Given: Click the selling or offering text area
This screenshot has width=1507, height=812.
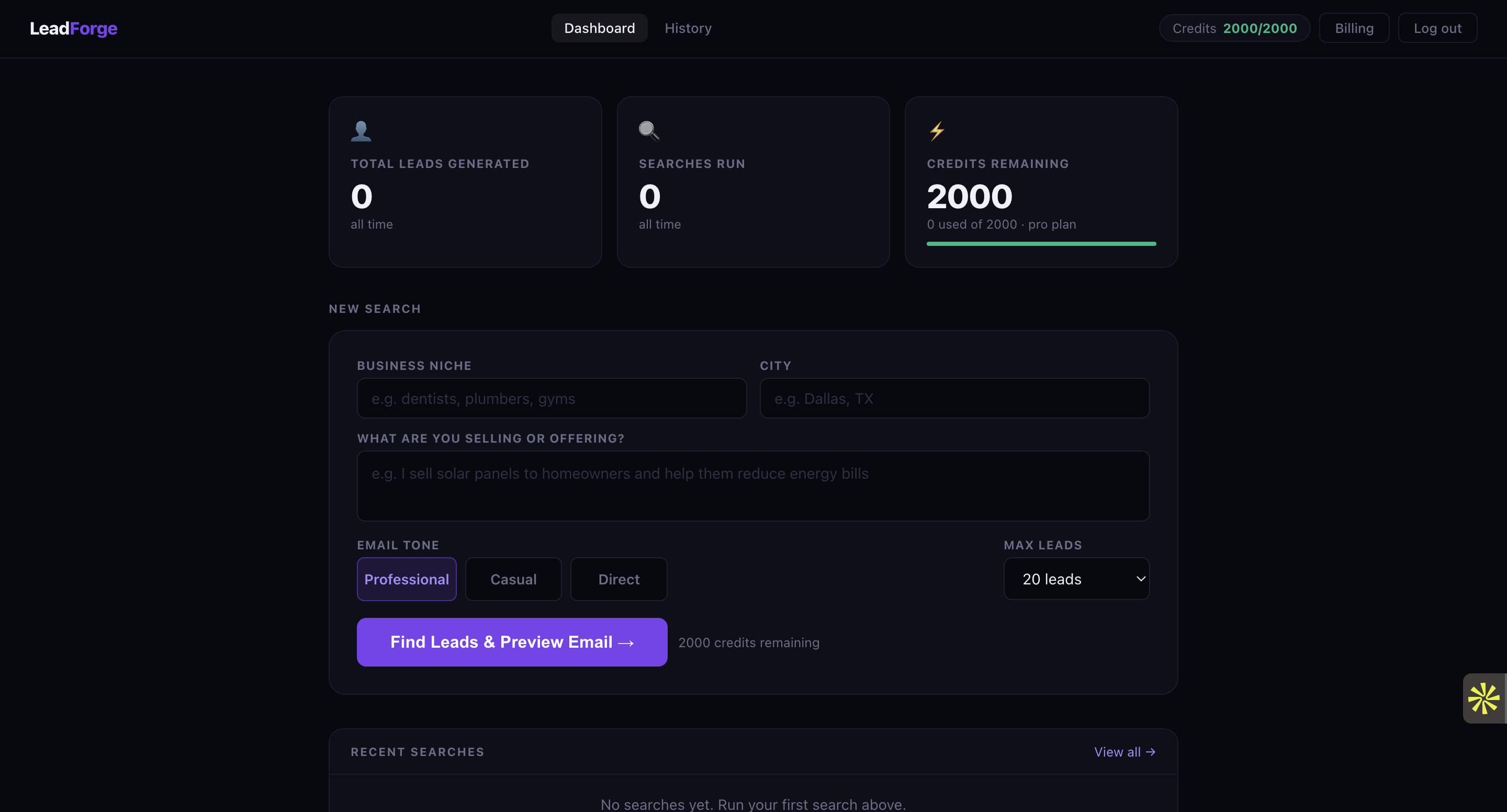Looking at the screenshot, I should pos(753,486).
